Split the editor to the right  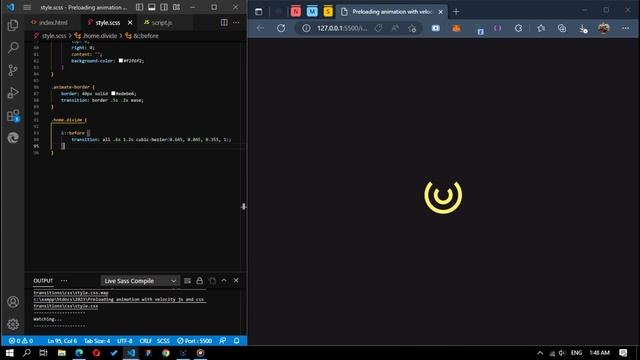click(x=224, y=22)
